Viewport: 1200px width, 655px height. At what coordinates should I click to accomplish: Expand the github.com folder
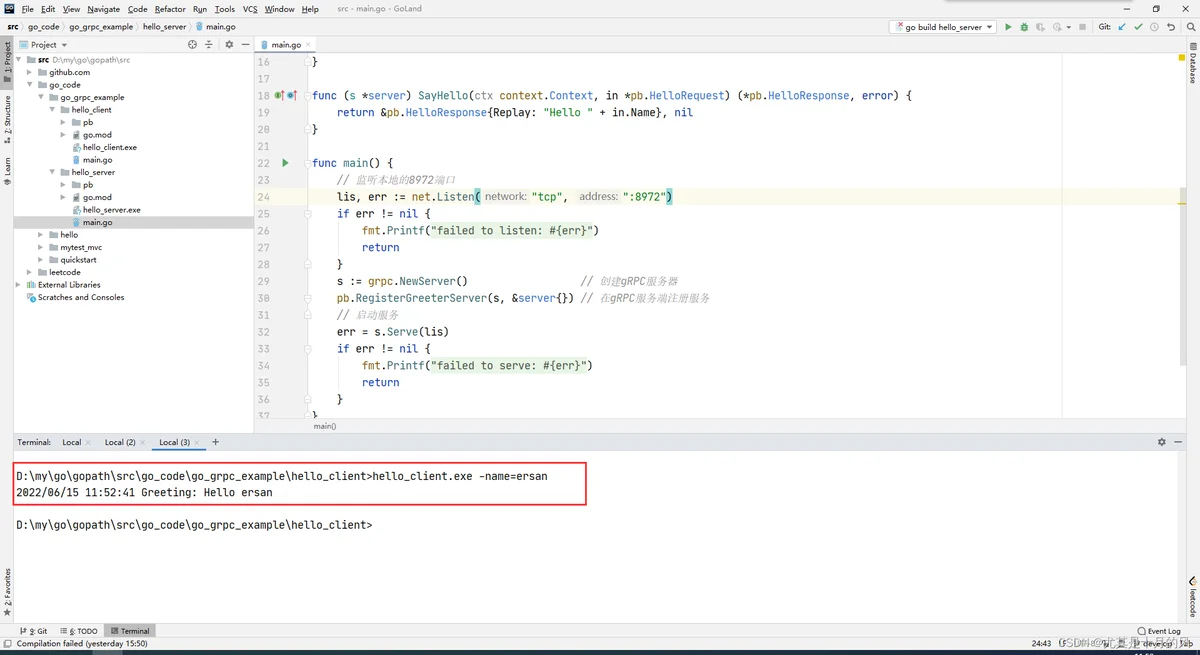coord(30,72)
